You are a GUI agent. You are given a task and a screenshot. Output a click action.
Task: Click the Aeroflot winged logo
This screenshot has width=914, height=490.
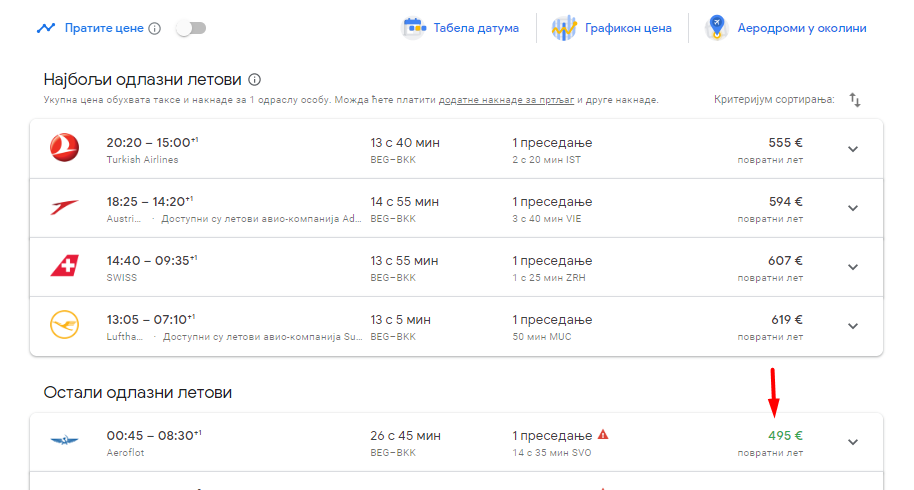(x=64, y=440)
